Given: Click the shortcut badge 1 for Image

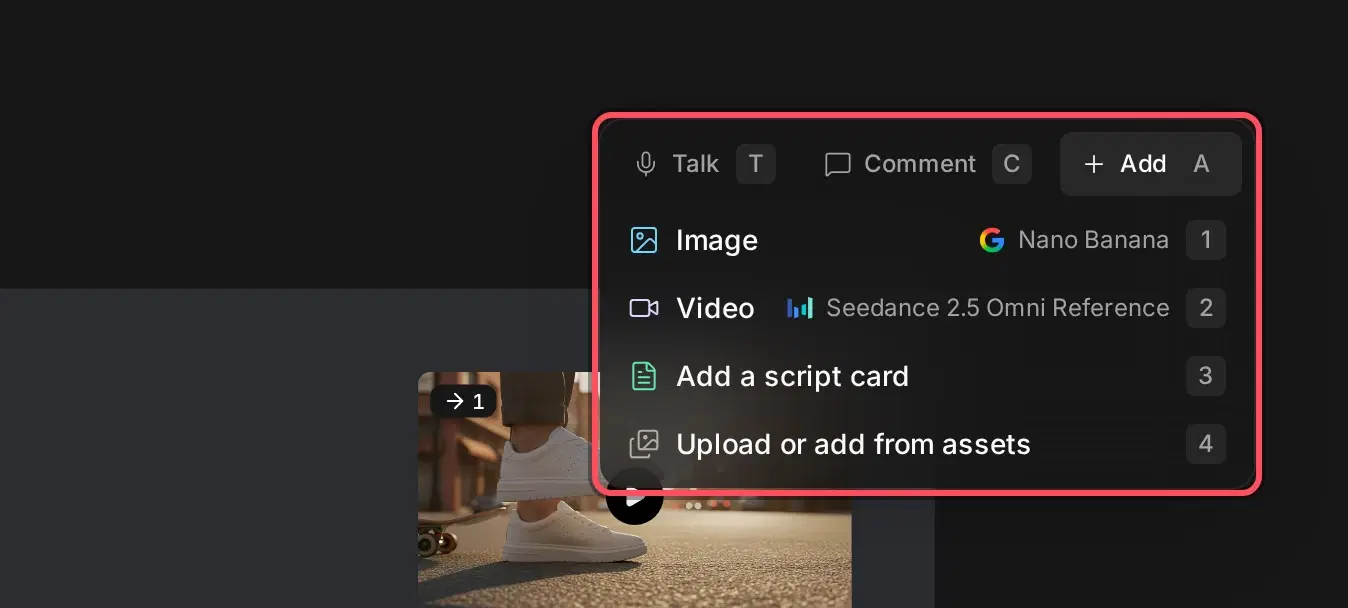Looking at the screenshot, I should 1206,240.
